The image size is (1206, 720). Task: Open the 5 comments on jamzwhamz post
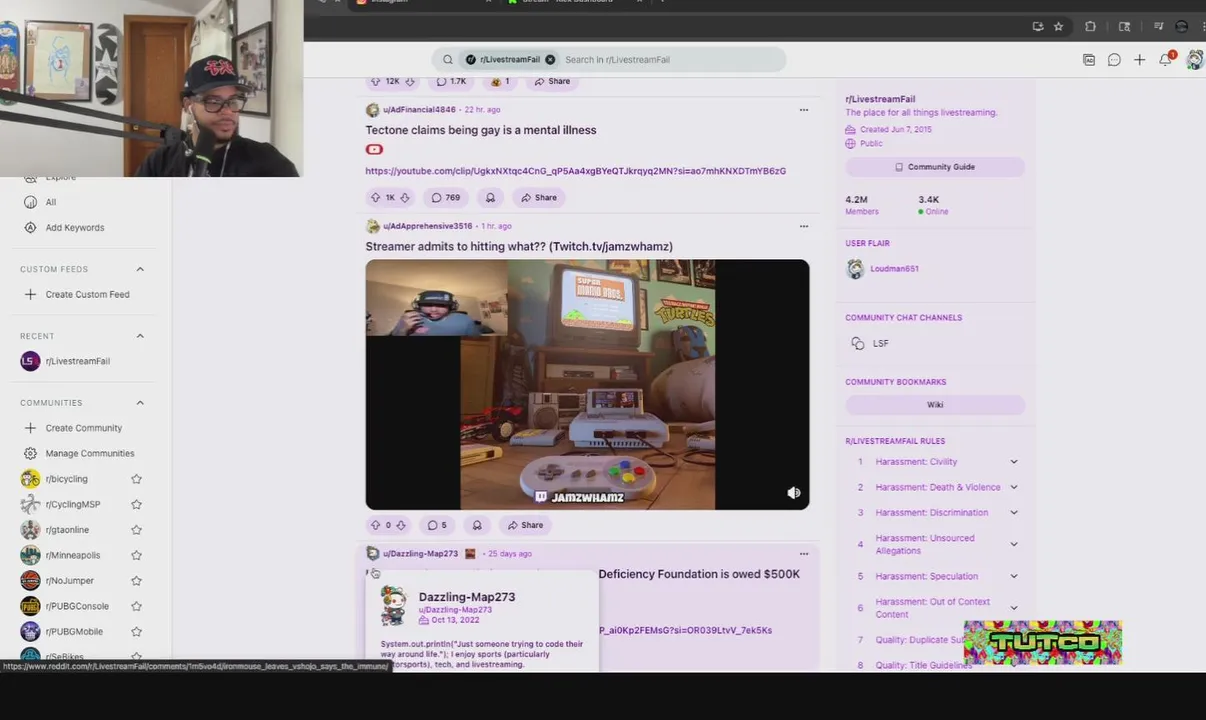(x=437, y=525)
